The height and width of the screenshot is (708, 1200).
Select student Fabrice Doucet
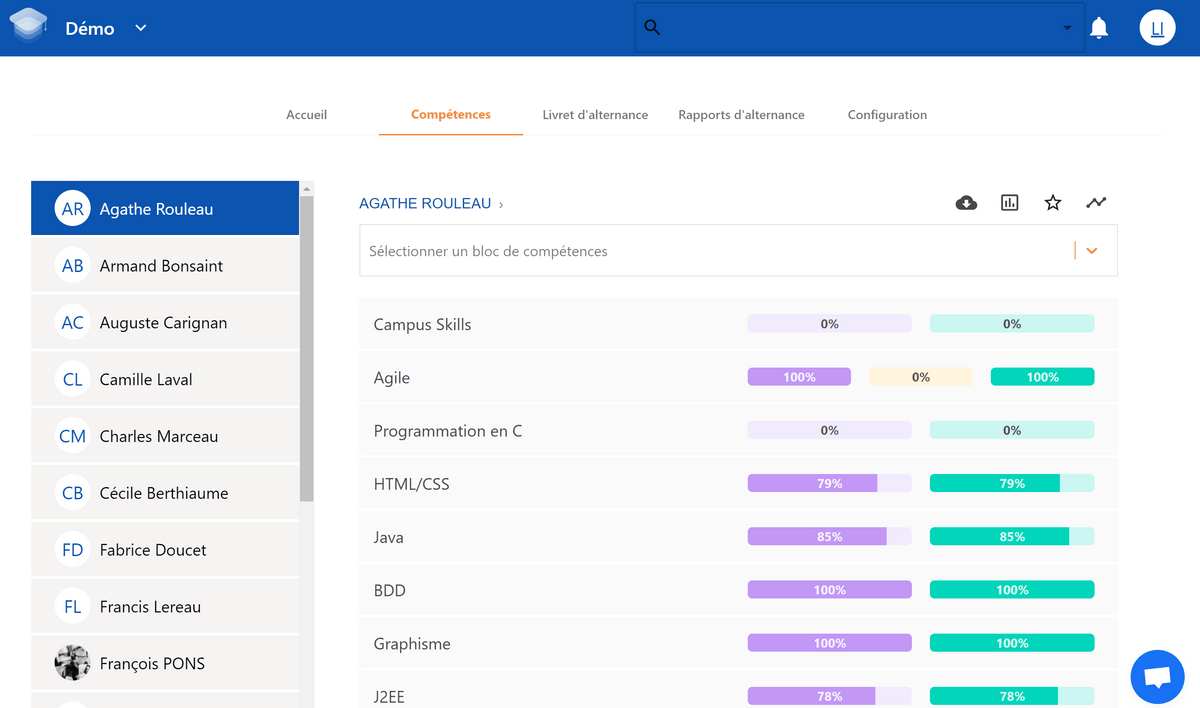coord(165,550)
